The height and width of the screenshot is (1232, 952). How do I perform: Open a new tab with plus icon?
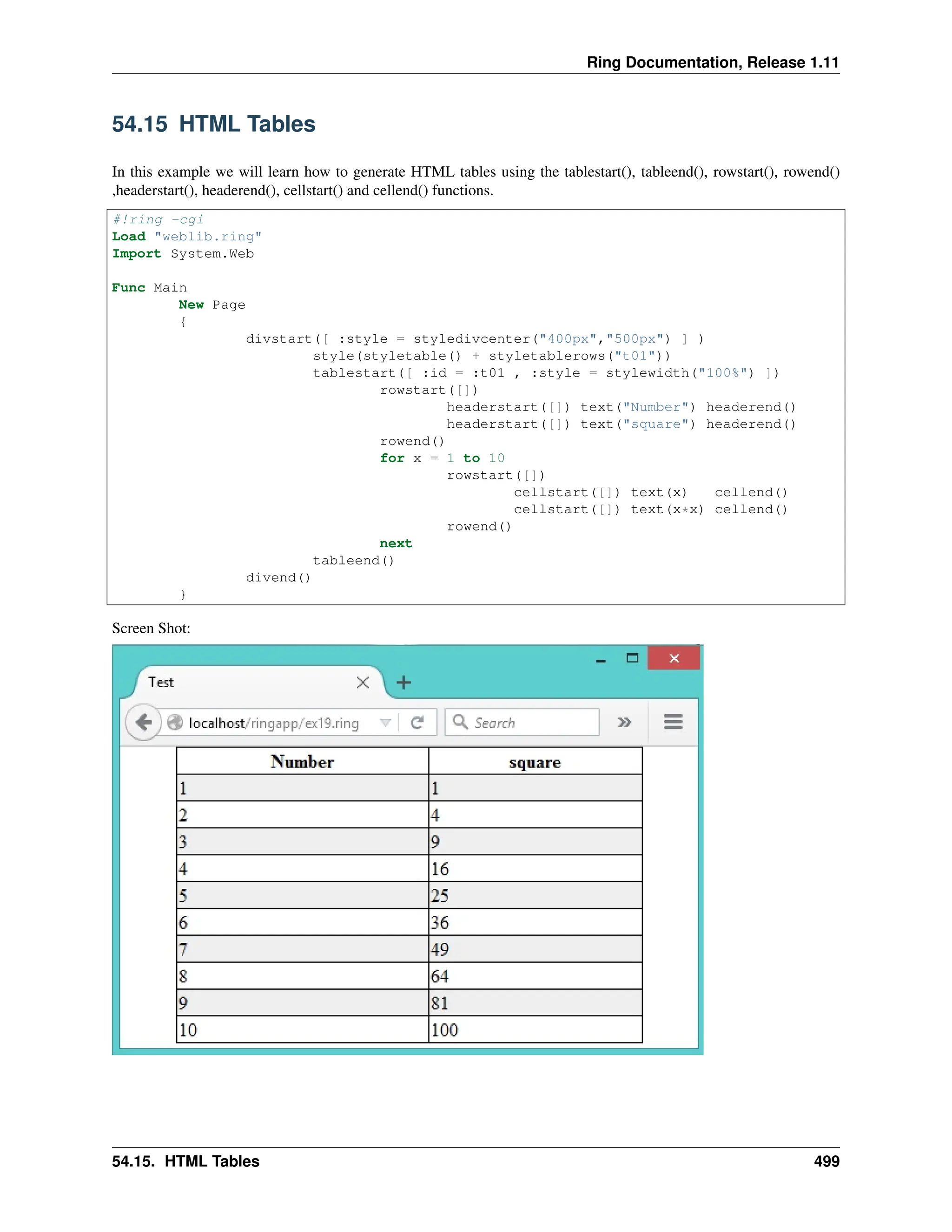[403, 682]
